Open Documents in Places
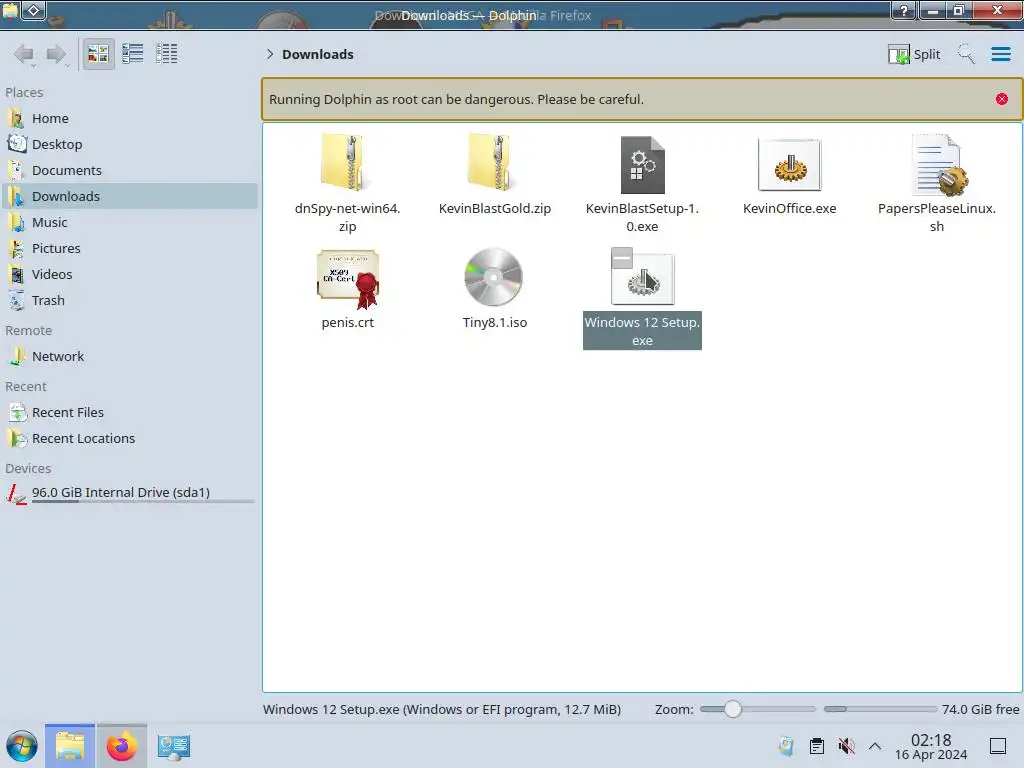Viewport: 1024px width, 768px height. (130, 170)
